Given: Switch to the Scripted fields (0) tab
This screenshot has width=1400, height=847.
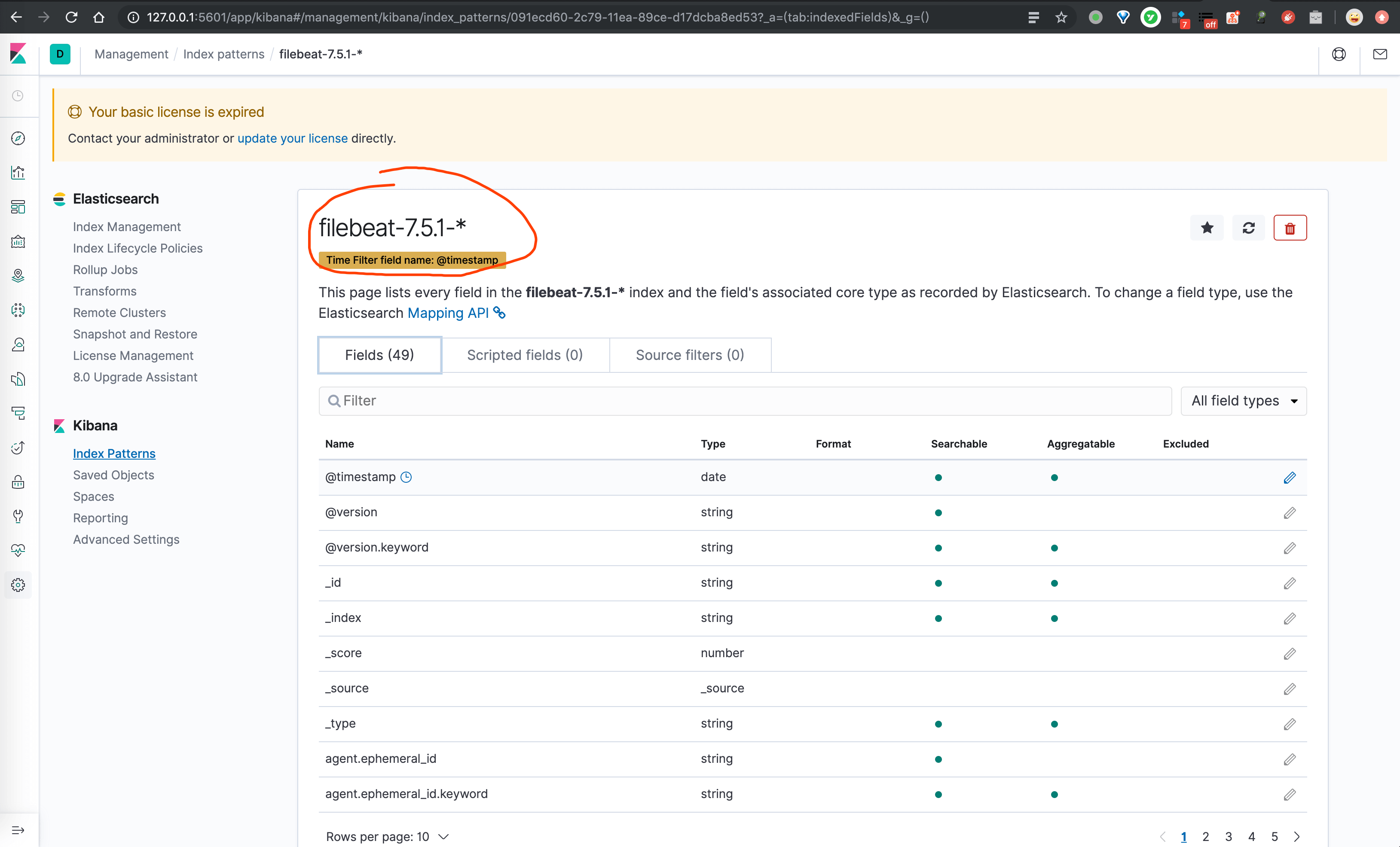Looking at the screenshot, I should (525, 355).
